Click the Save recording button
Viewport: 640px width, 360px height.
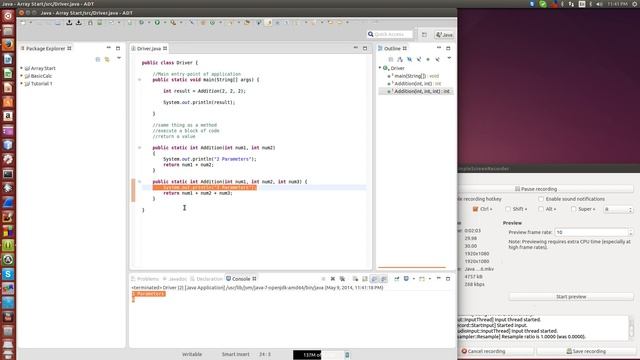click(x=586, y=351)
